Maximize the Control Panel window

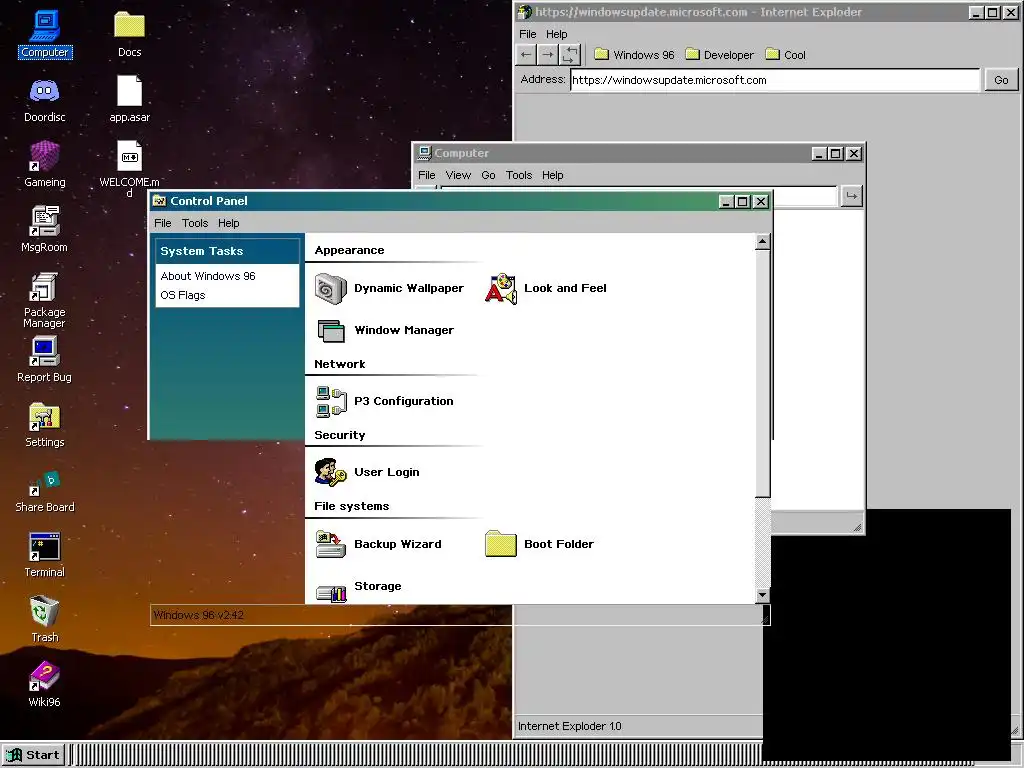[743, 202]
